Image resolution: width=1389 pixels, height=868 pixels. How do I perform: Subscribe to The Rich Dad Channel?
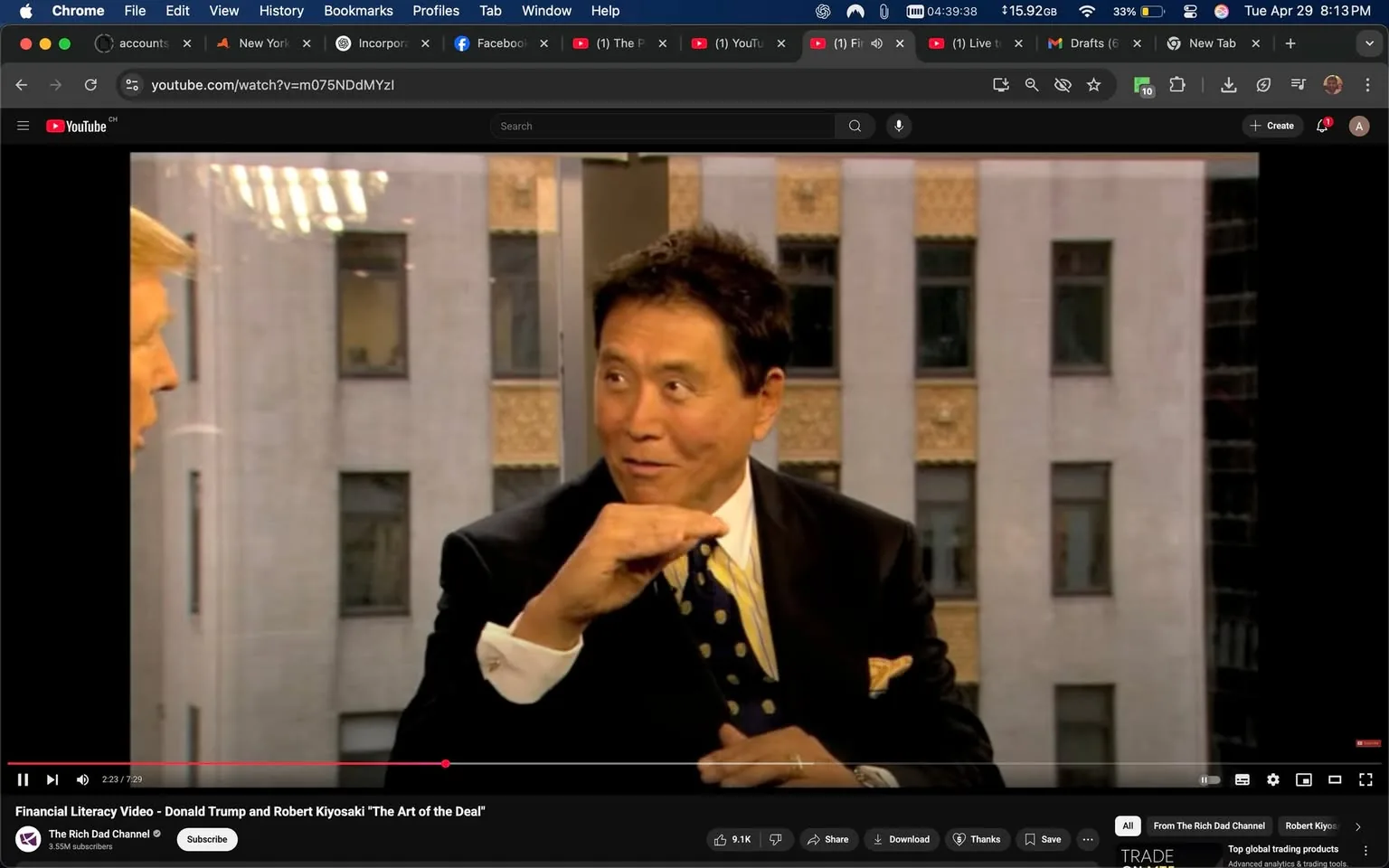(x=206, y=839)
